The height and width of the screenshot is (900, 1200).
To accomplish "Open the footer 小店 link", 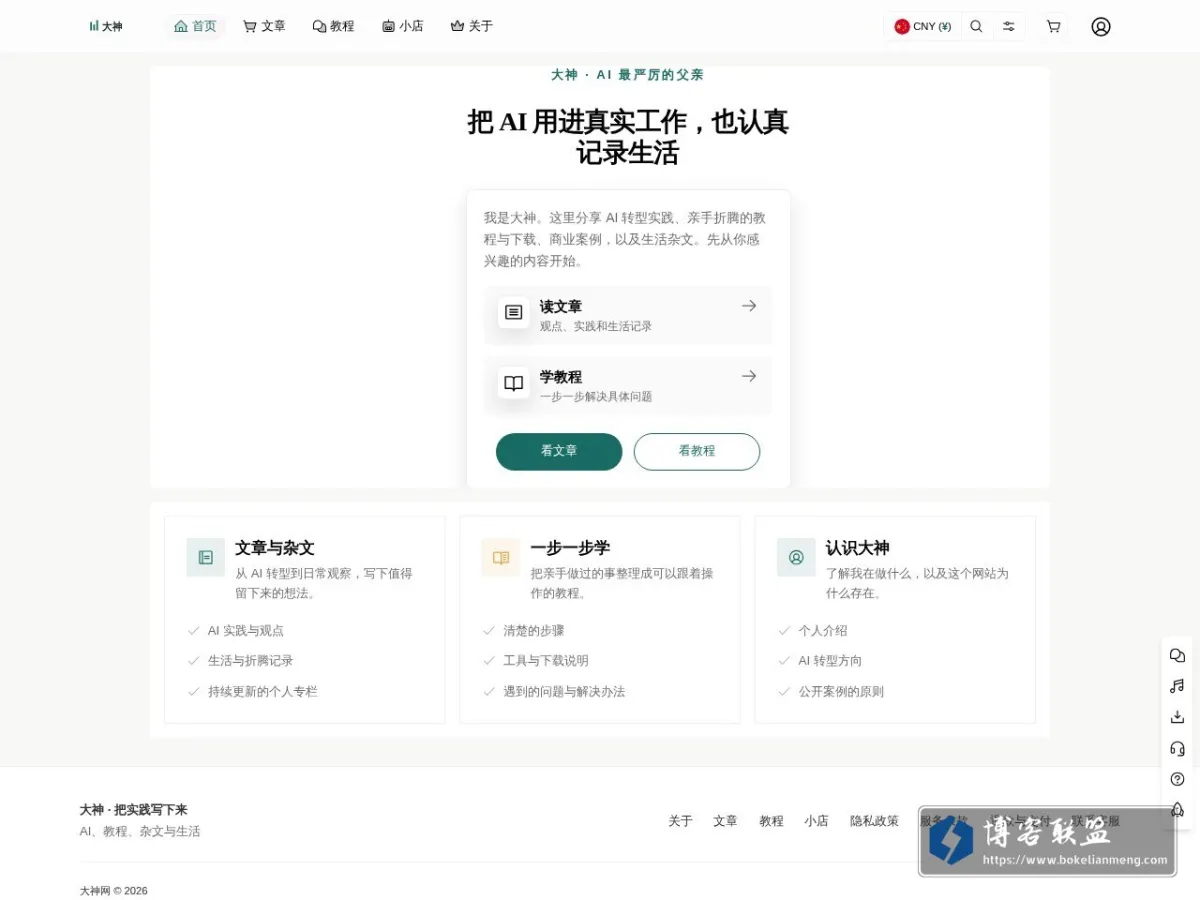I will pyautogui.click(x=816, y=821).
